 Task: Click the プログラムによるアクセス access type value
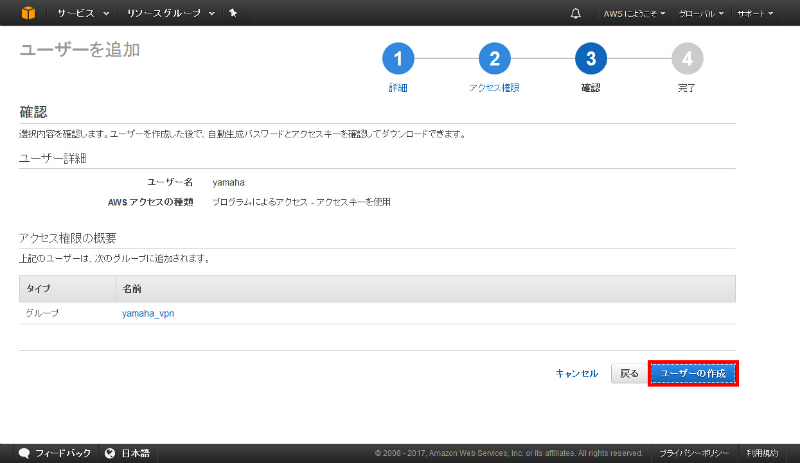tap(301, 202)
